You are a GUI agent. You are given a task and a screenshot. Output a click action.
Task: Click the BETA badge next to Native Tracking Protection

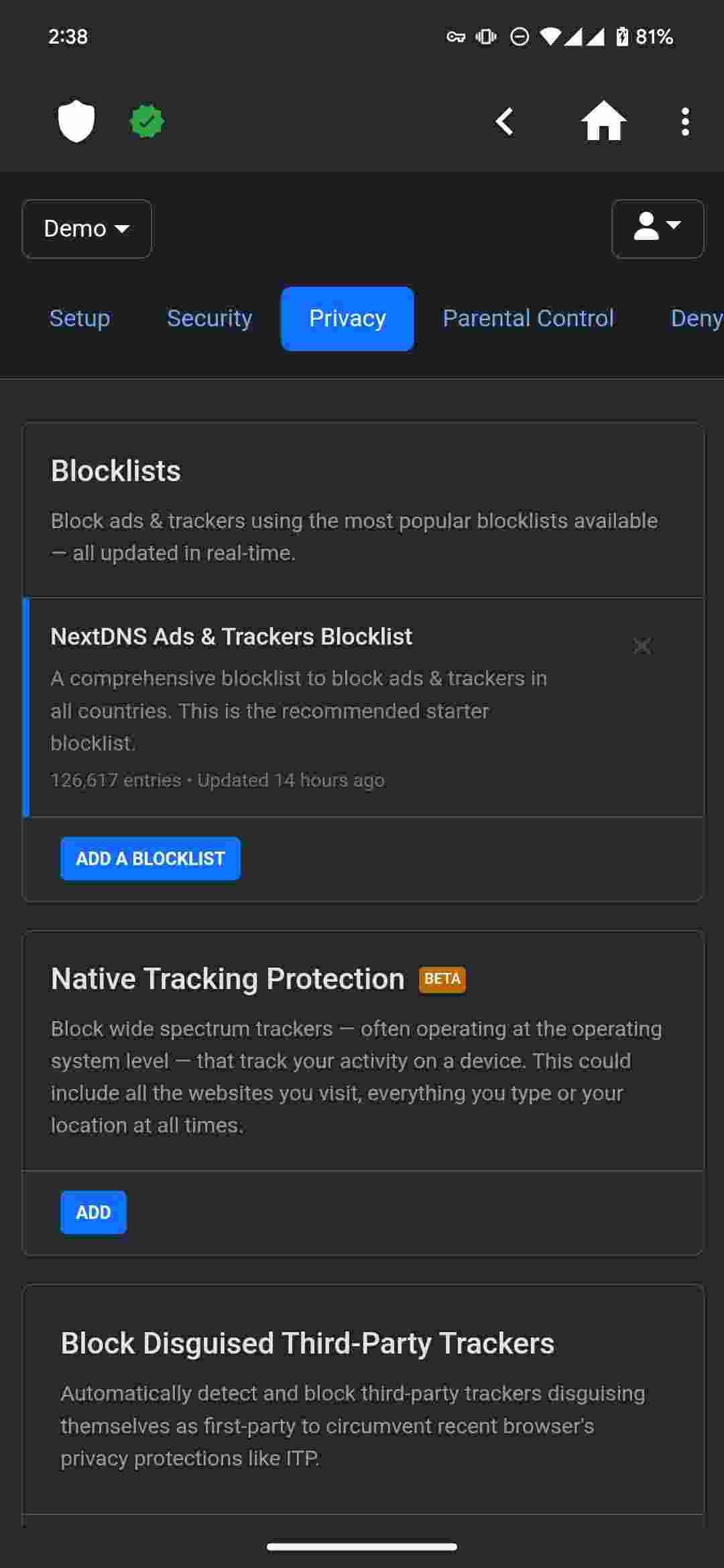pyautogui.click(x=442, y=979)
